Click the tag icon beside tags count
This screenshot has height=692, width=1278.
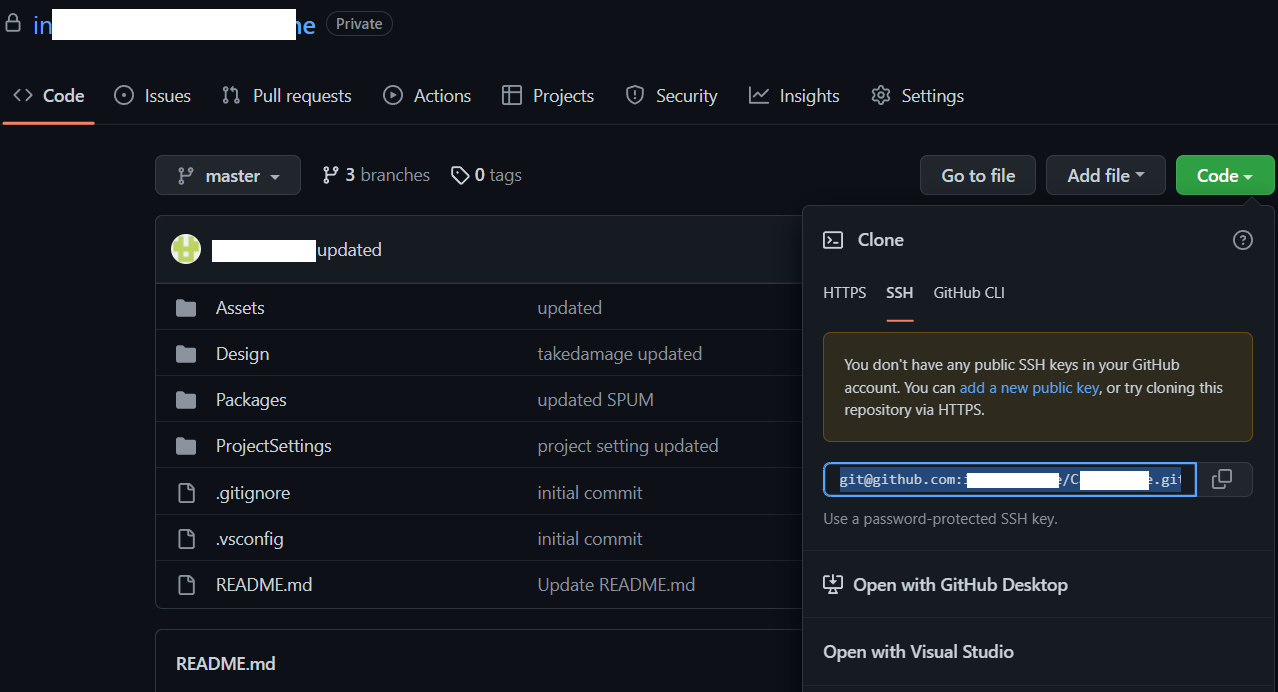[460, 176]
